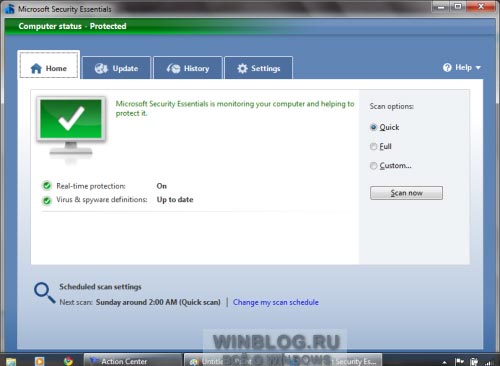Click the green checkmark monitor icon
Image resolution: width=500 pixels, height=366 pixels.
[71, 128]
